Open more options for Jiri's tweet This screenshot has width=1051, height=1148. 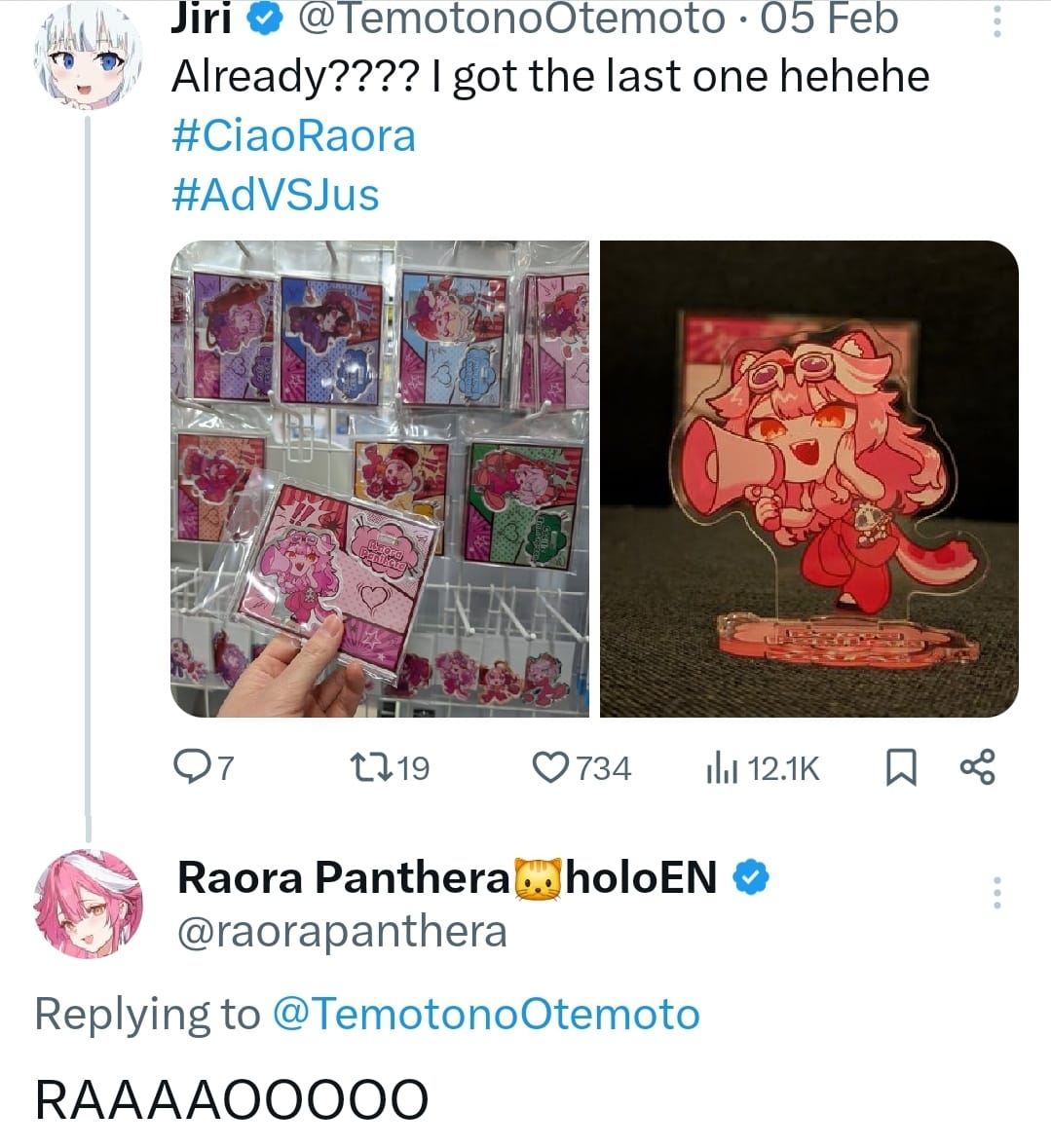[996, 20]
